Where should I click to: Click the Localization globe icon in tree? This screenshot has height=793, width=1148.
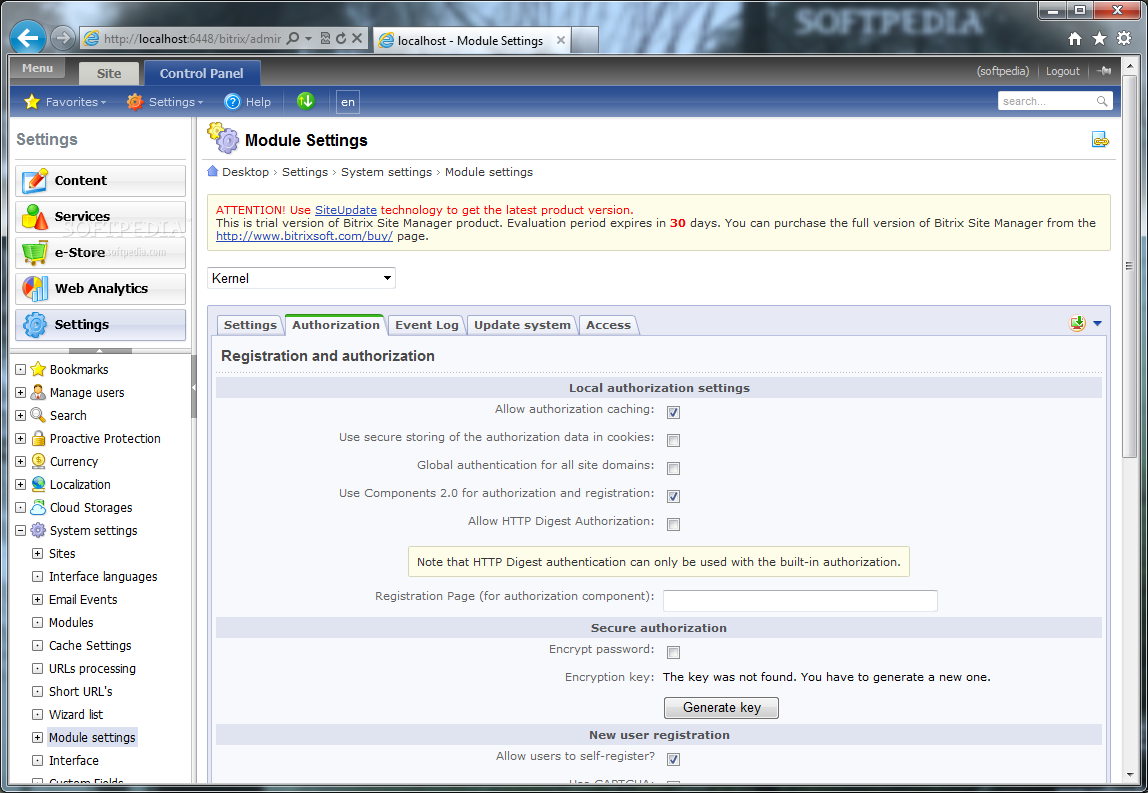coord(38,484)
